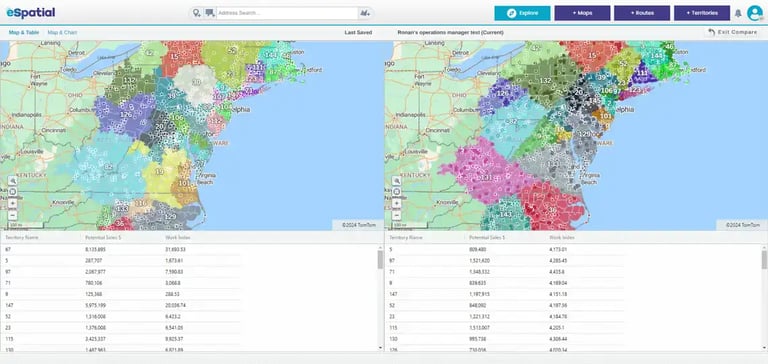Select territory 132 on the left map

(129, 80)
